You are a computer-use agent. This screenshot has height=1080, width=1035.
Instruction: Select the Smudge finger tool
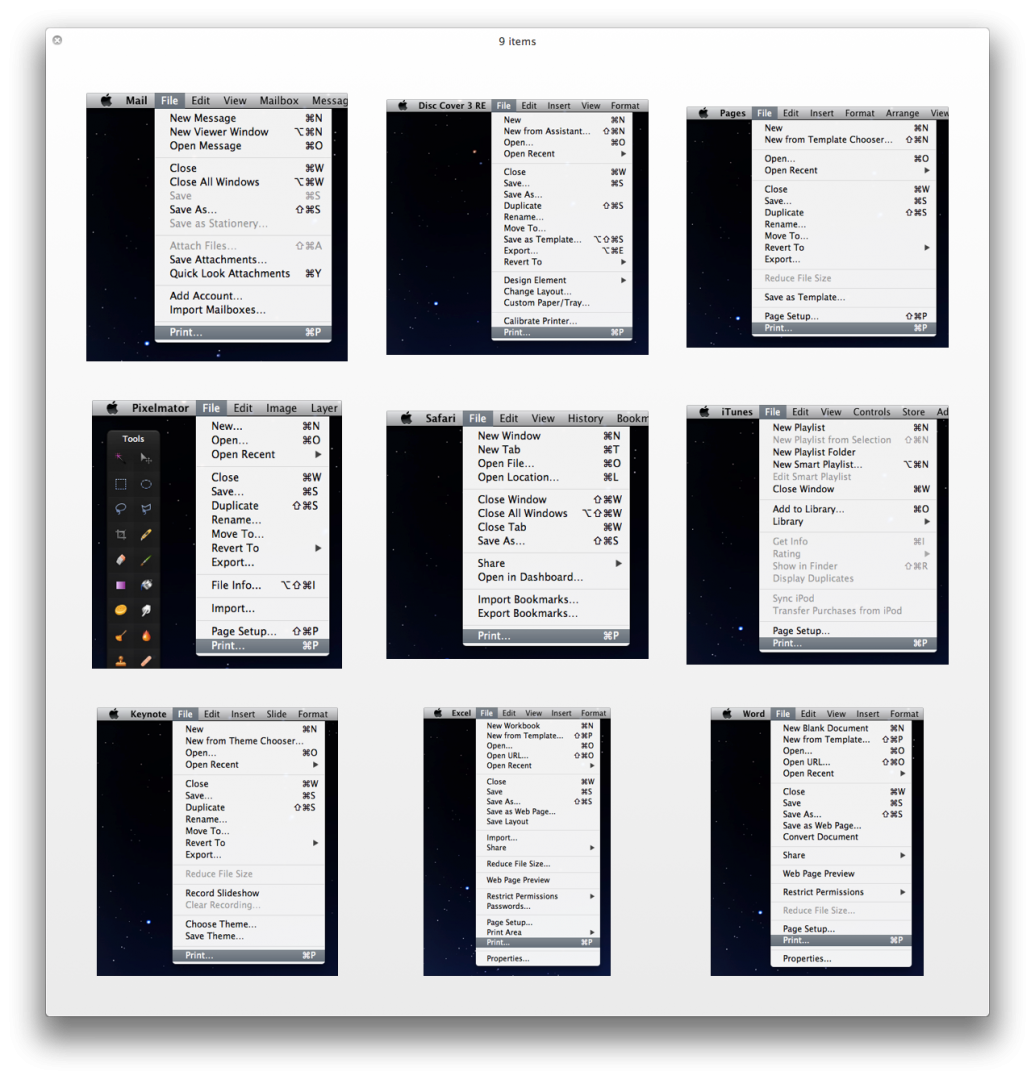click(x=146, y=610)
